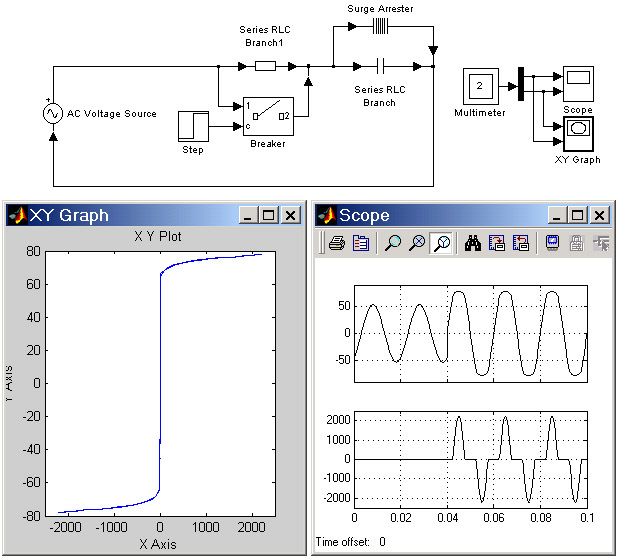Minimize the XY Graph window
The width and height of the screenshot is (617, 558).
248,215
